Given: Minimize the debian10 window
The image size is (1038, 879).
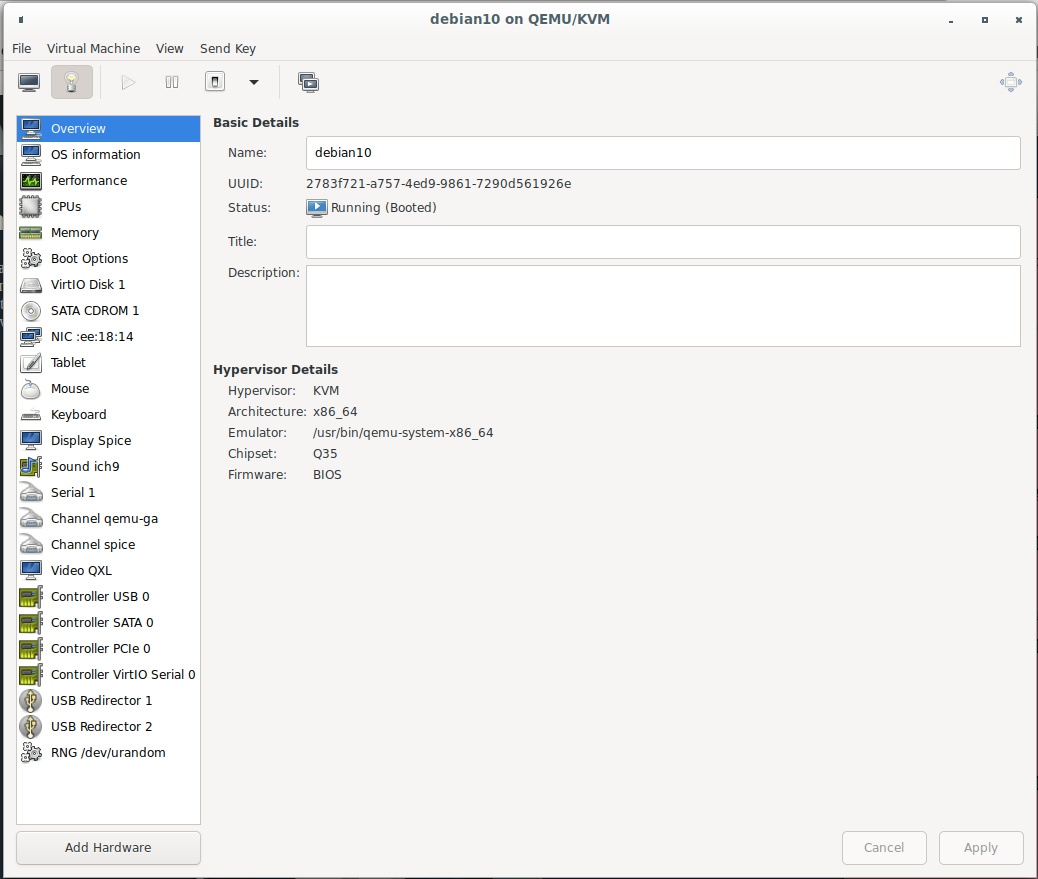Looking at the screenshot, I should point(951,21).
